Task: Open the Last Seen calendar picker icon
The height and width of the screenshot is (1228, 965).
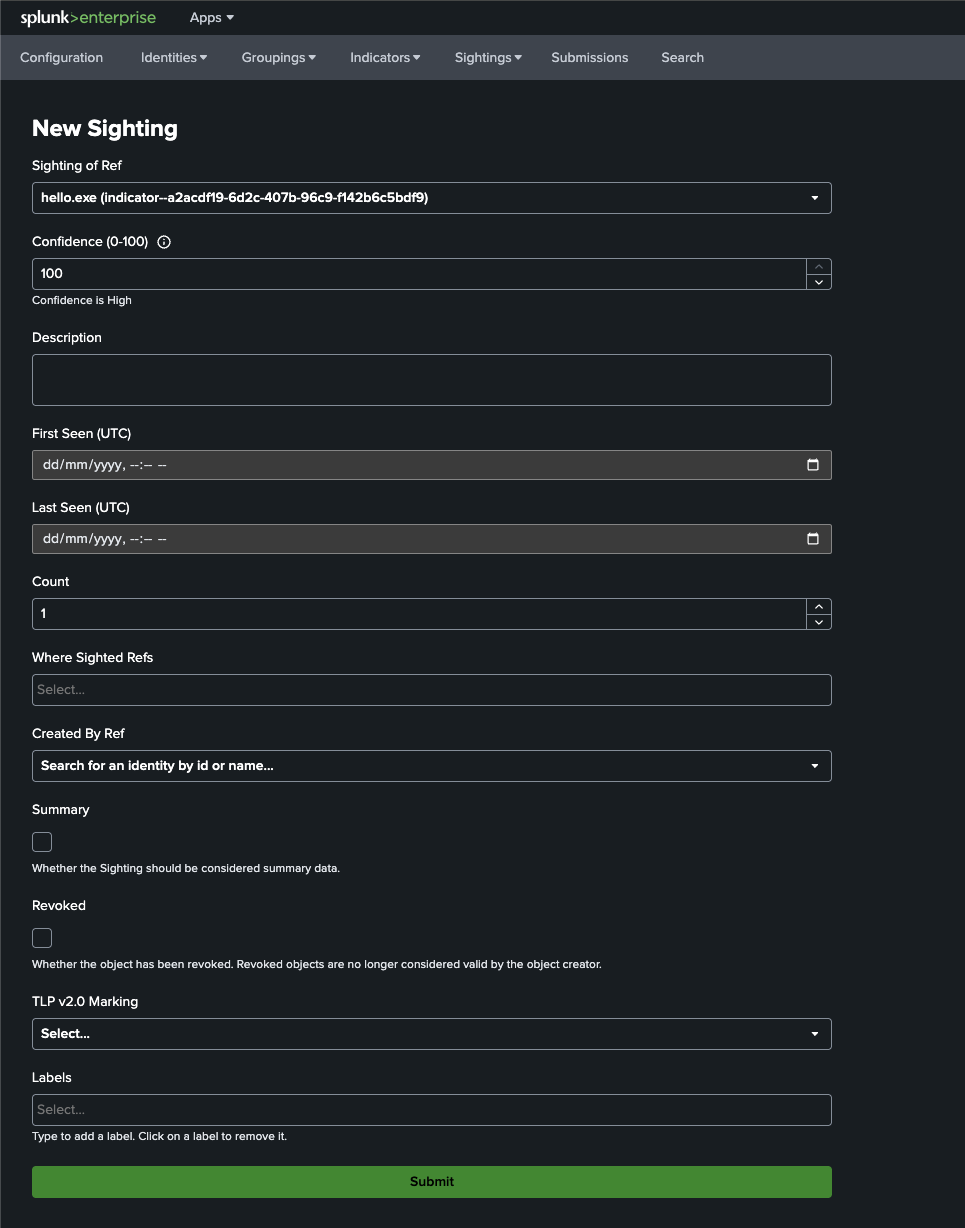Action: (x=813, y=539)
